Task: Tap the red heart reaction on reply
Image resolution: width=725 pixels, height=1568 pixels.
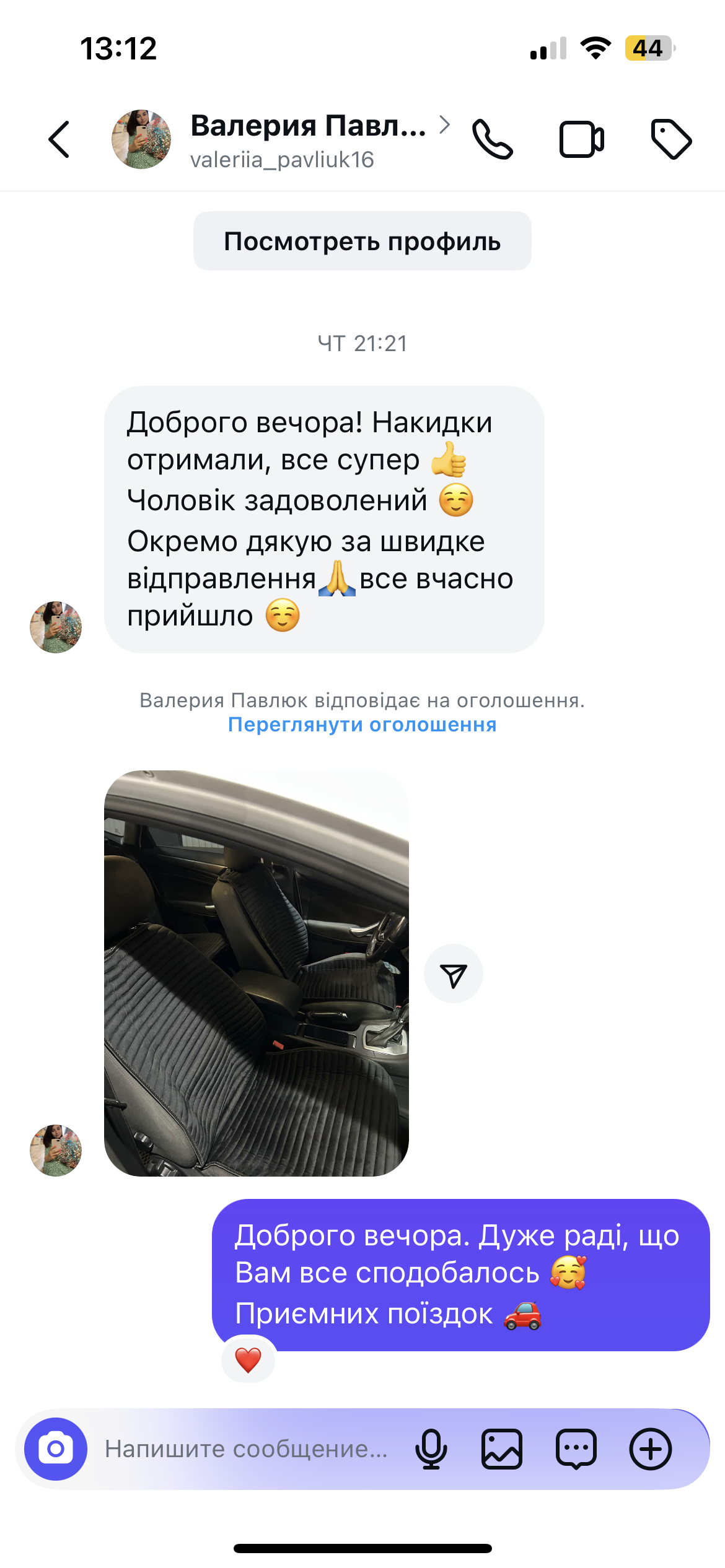Action: [x=248, y=1360]
